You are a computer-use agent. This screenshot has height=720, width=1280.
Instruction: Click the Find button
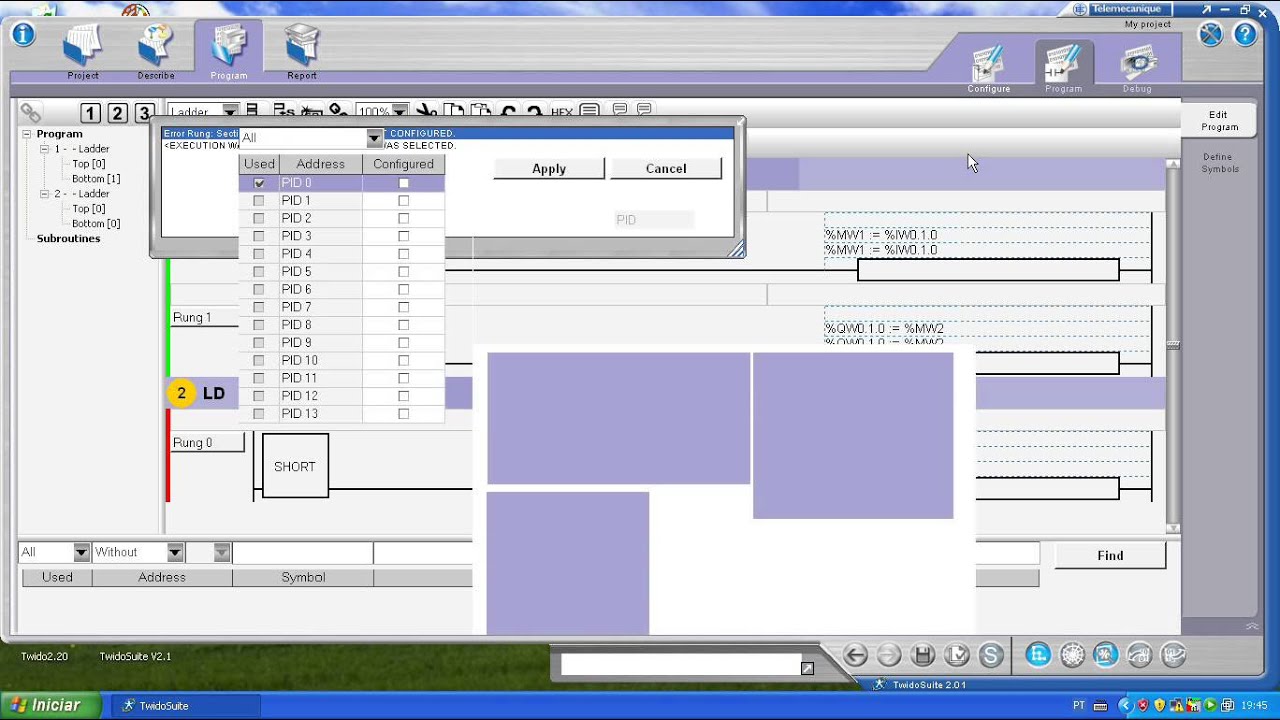click(x=1110, y=555)
